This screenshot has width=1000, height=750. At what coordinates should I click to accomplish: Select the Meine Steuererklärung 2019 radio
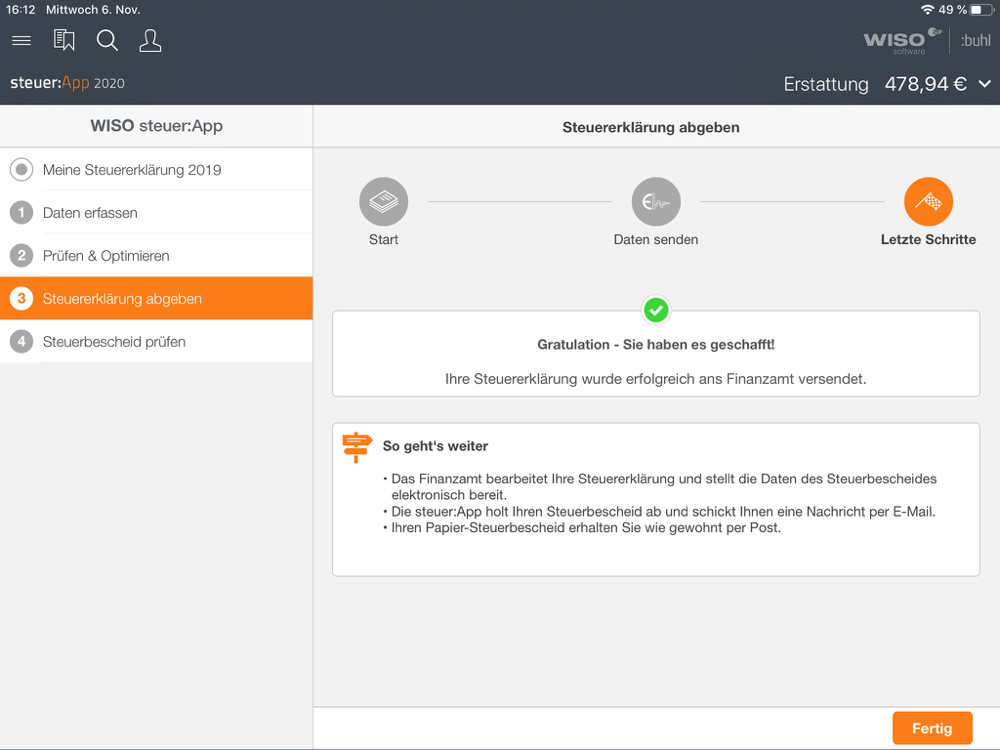(22, 170)
